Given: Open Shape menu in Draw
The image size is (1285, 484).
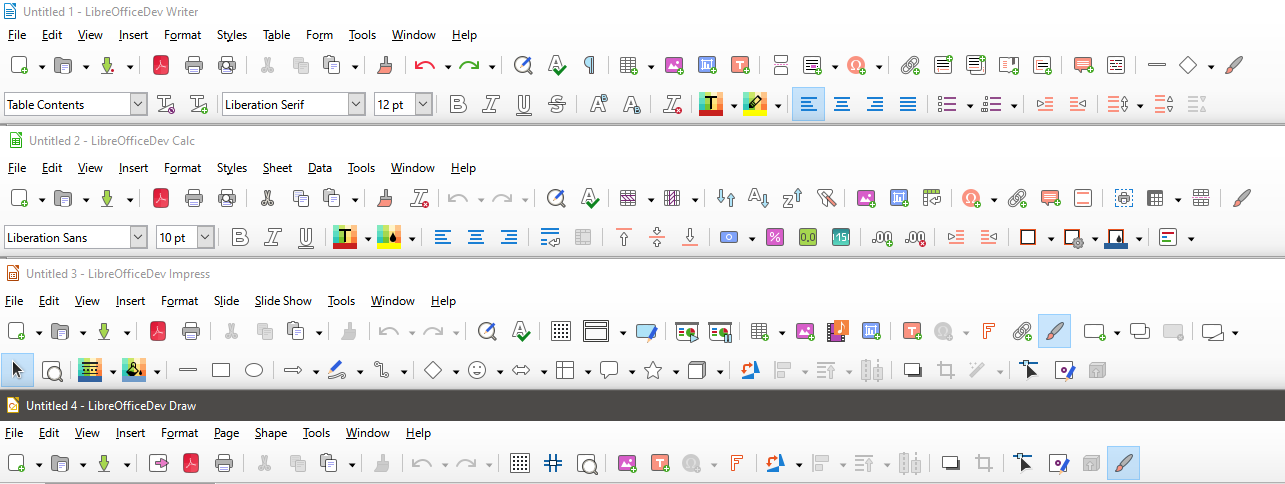Looking at the screenshot, I should pos(271,433).
